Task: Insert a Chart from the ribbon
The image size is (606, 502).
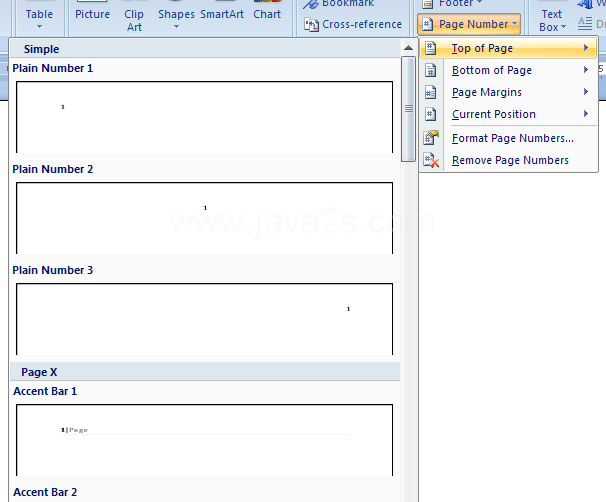Action: (267, 14)
